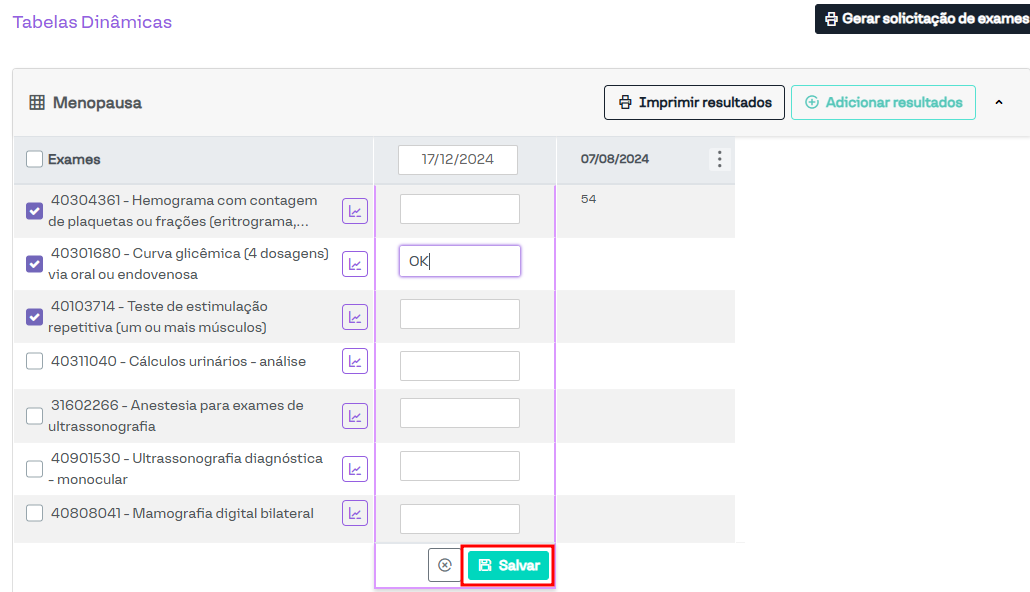The height and width of the screenshot is (592, 1030).
Task: Click the Salvar button
Action: coord(508,565)
